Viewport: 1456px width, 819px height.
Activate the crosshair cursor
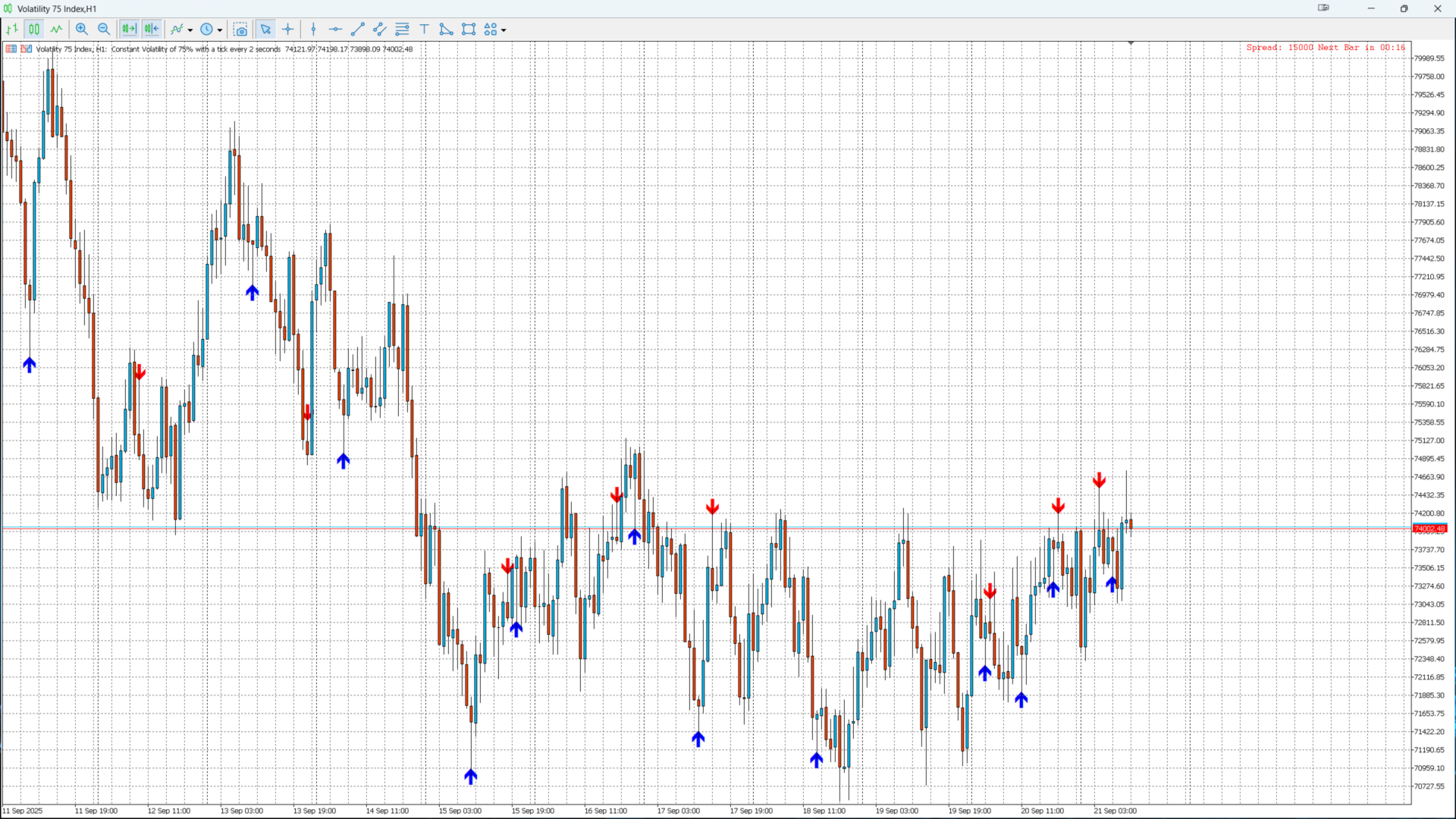pyautogui.click(x=288, y=30)
